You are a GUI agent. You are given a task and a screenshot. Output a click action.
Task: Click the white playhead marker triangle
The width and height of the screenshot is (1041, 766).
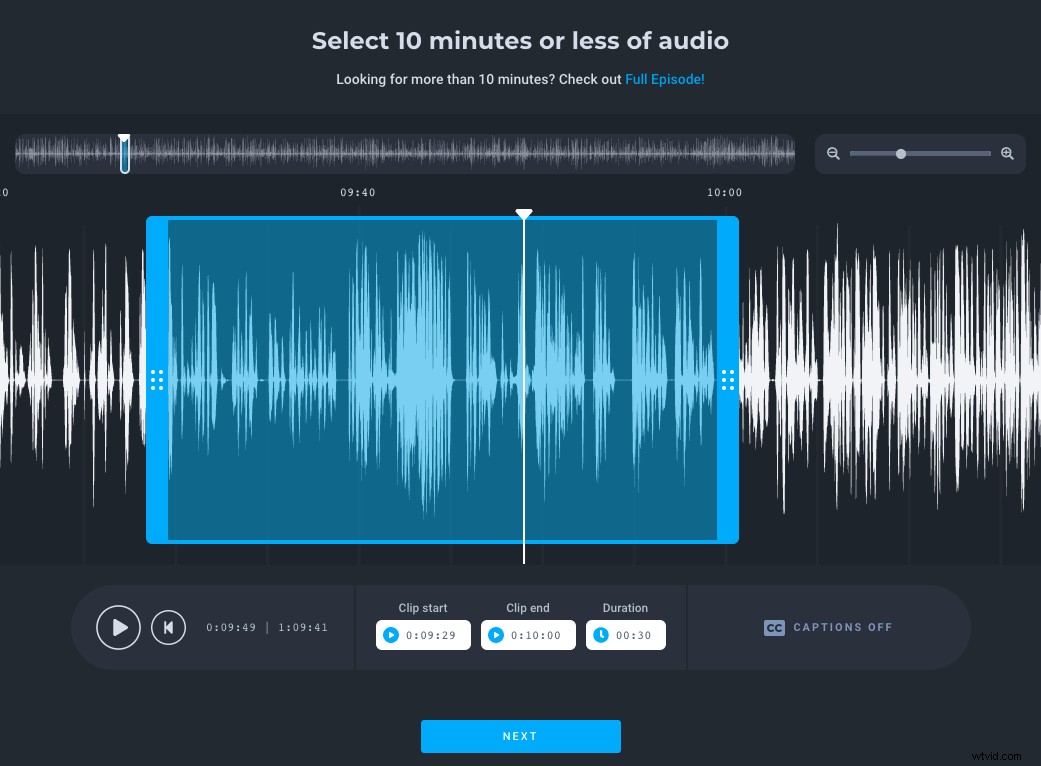[524, 213]
